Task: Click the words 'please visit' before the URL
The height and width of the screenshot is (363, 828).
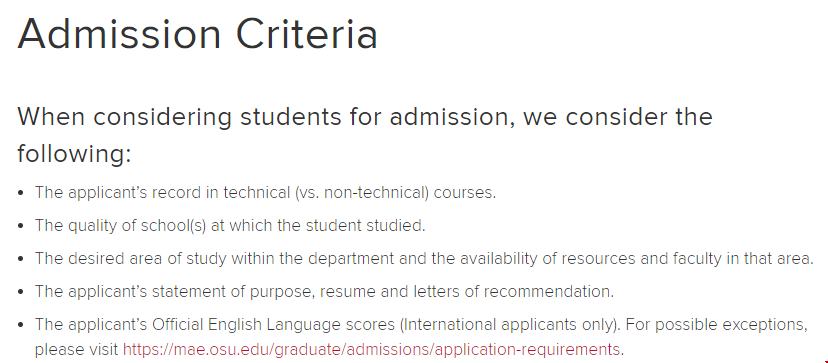Action: [x=77, y=350]
